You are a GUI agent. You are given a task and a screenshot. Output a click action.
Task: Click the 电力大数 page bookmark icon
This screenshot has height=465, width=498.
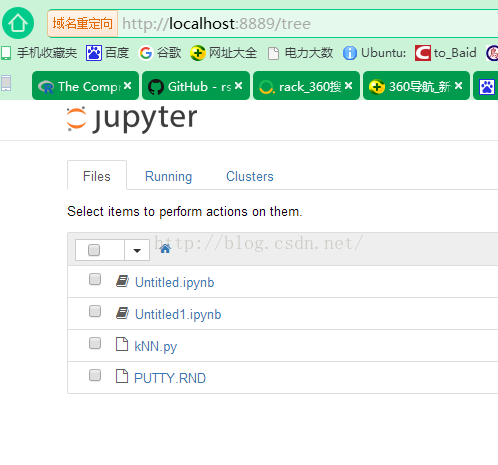click(273, 53)
